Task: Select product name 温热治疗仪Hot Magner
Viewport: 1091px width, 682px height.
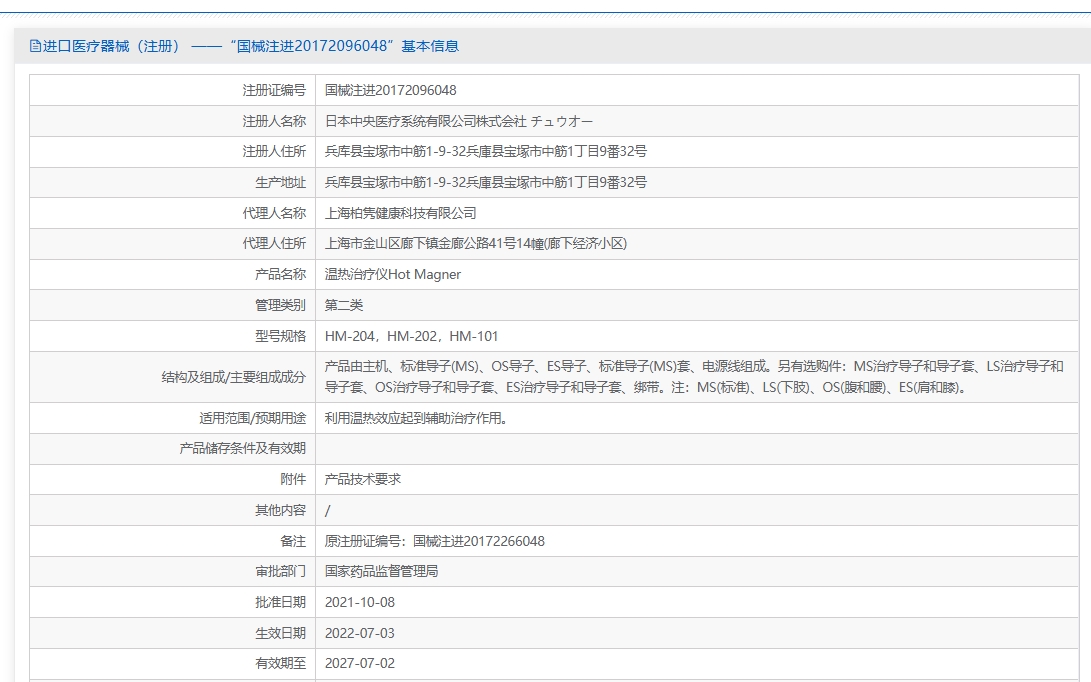Action: pyautogui.click(x=392, y=274)
